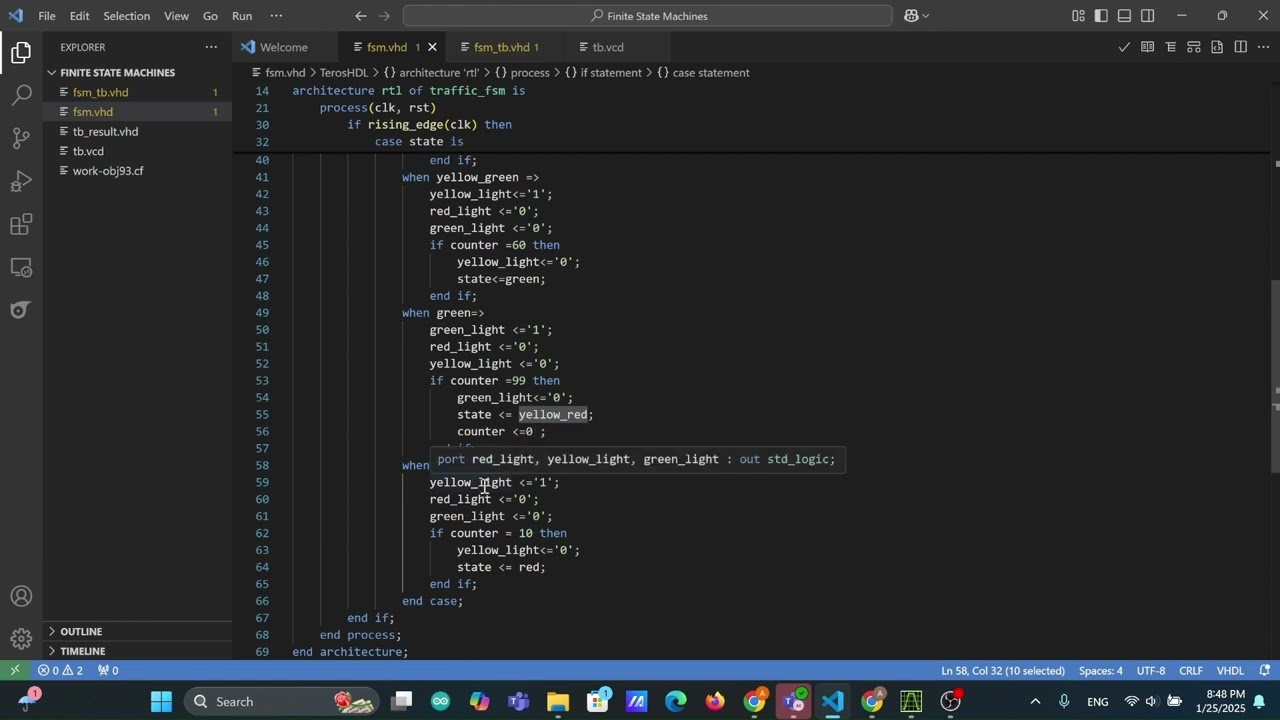
Task: Open the Run menu
Action: click(242, 16)
